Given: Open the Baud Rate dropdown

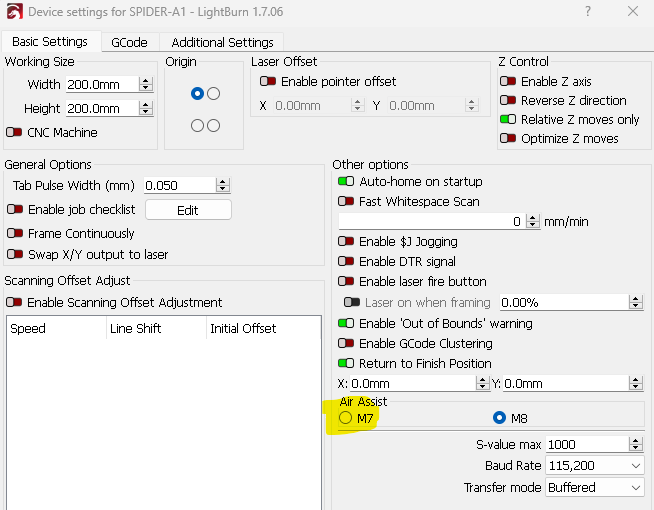Looking at the screenshot, I should click(x=595, y=465).
